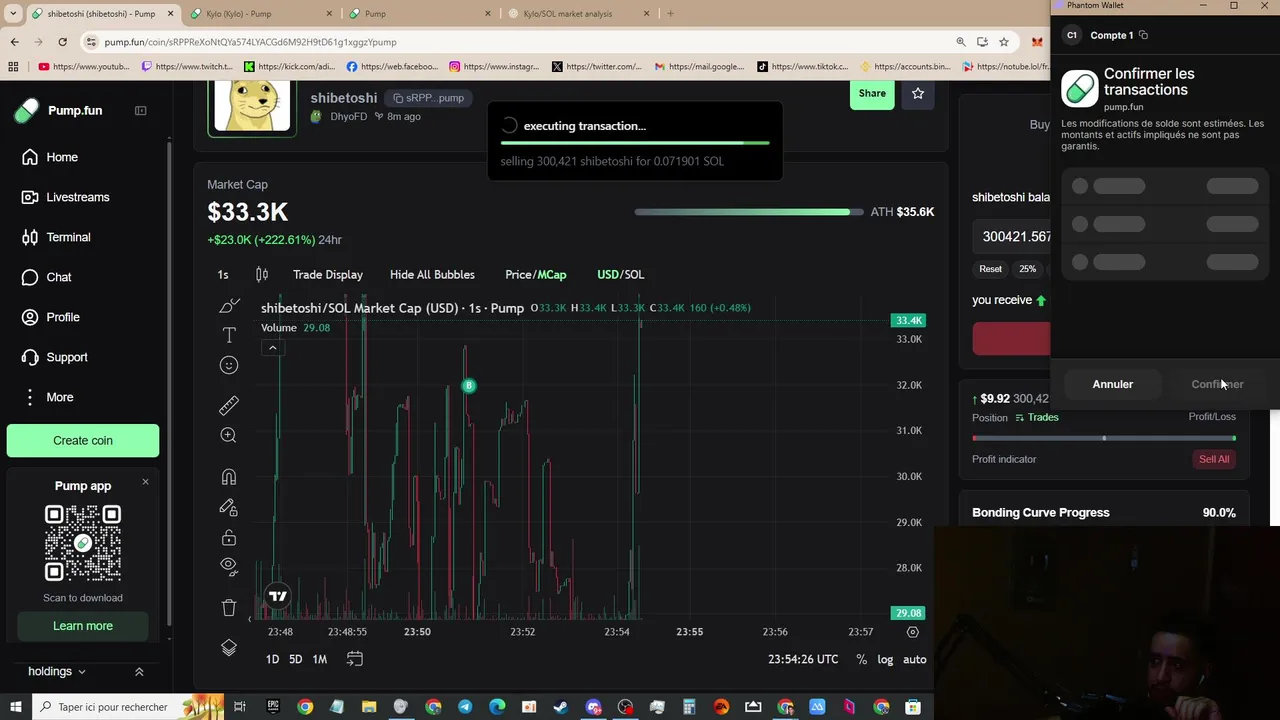Viewport: 1280px width, 720px height.
Task: Favorite the coin with the star button
Action: tap(918, 93)
